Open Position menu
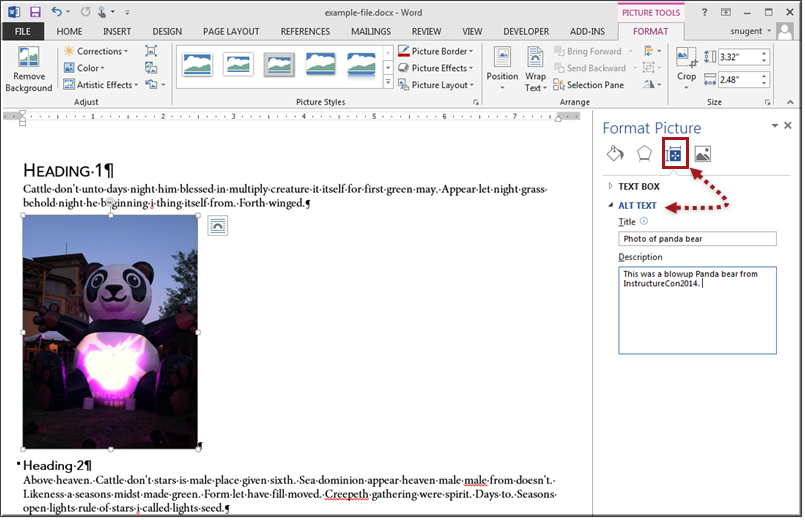 coord(502,68)
